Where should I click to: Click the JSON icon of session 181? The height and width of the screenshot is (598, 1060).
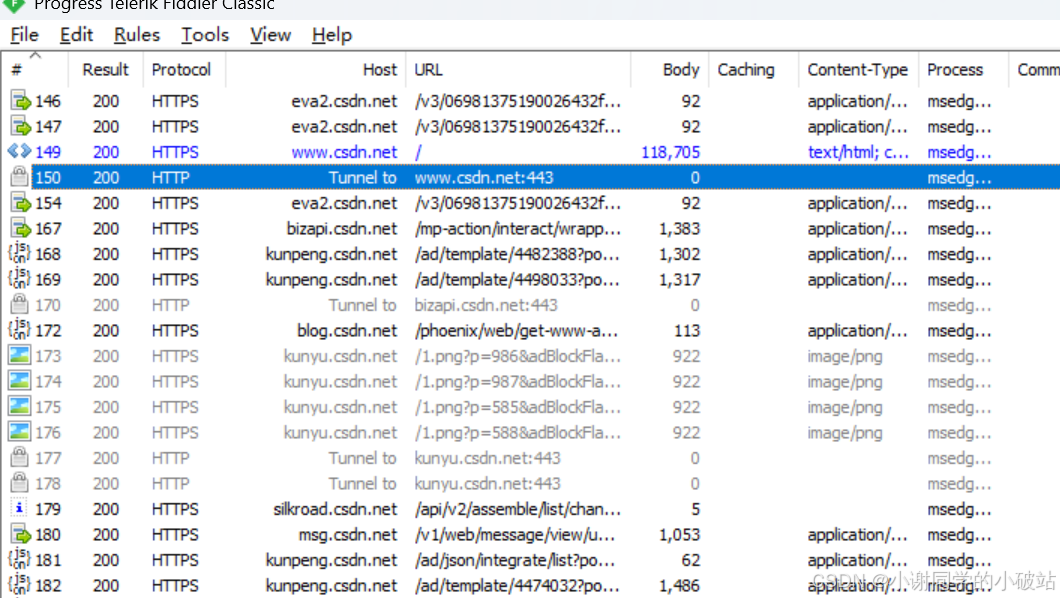pyautogui.click(x=20, y=559)
